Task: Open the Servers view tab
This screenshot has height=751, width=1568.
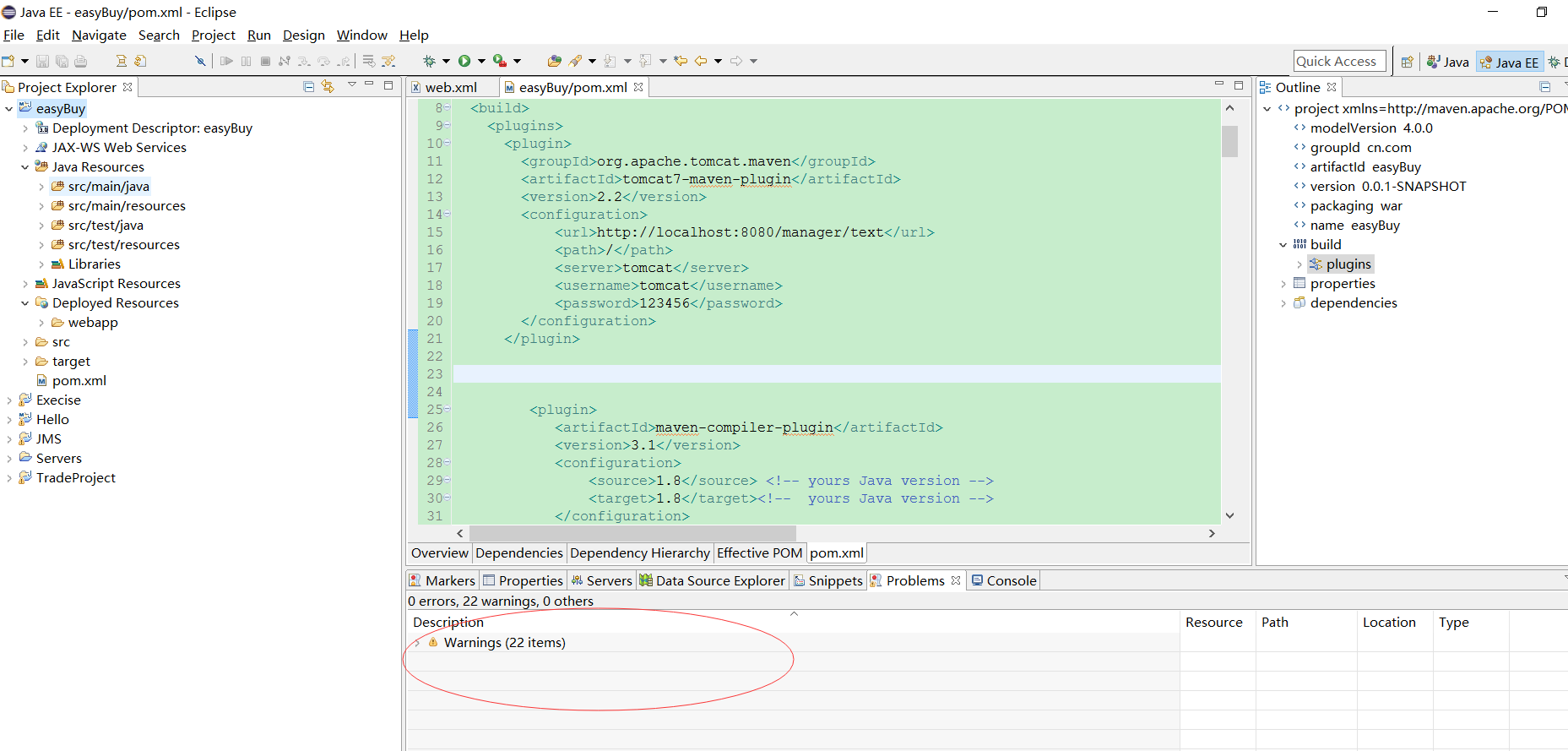Action: pos(601,580)
